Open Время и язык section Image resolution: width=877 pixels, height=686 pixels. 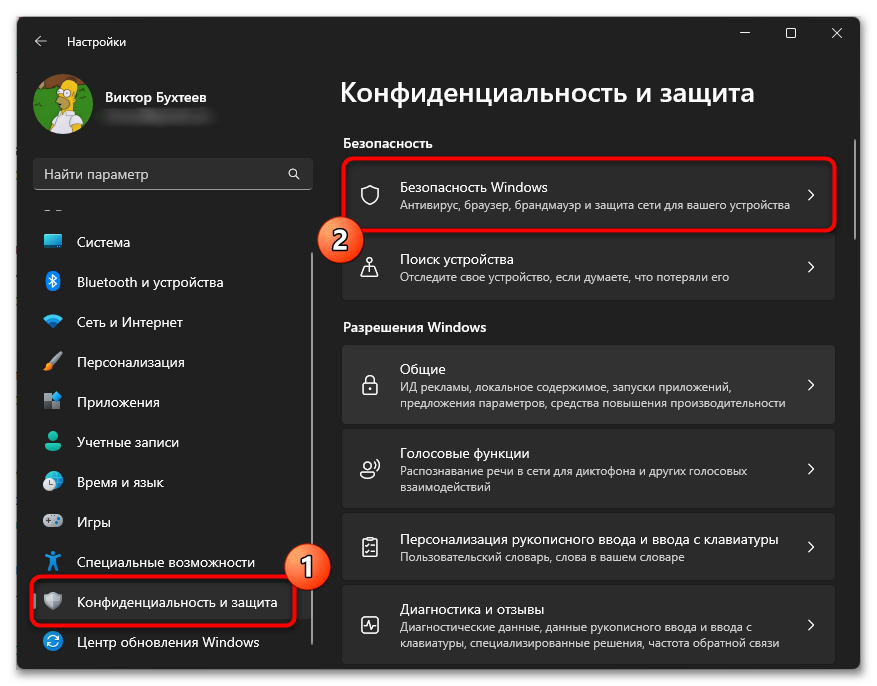[x=172, y=482]
